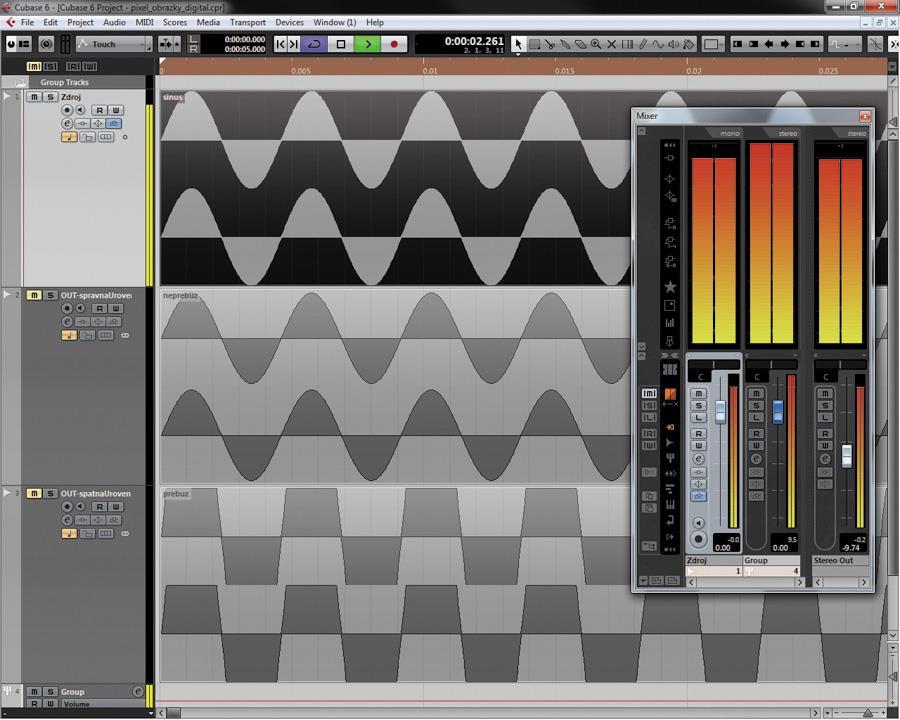
Task: Click the Stop transport button
Action: [x=341, y=44]
